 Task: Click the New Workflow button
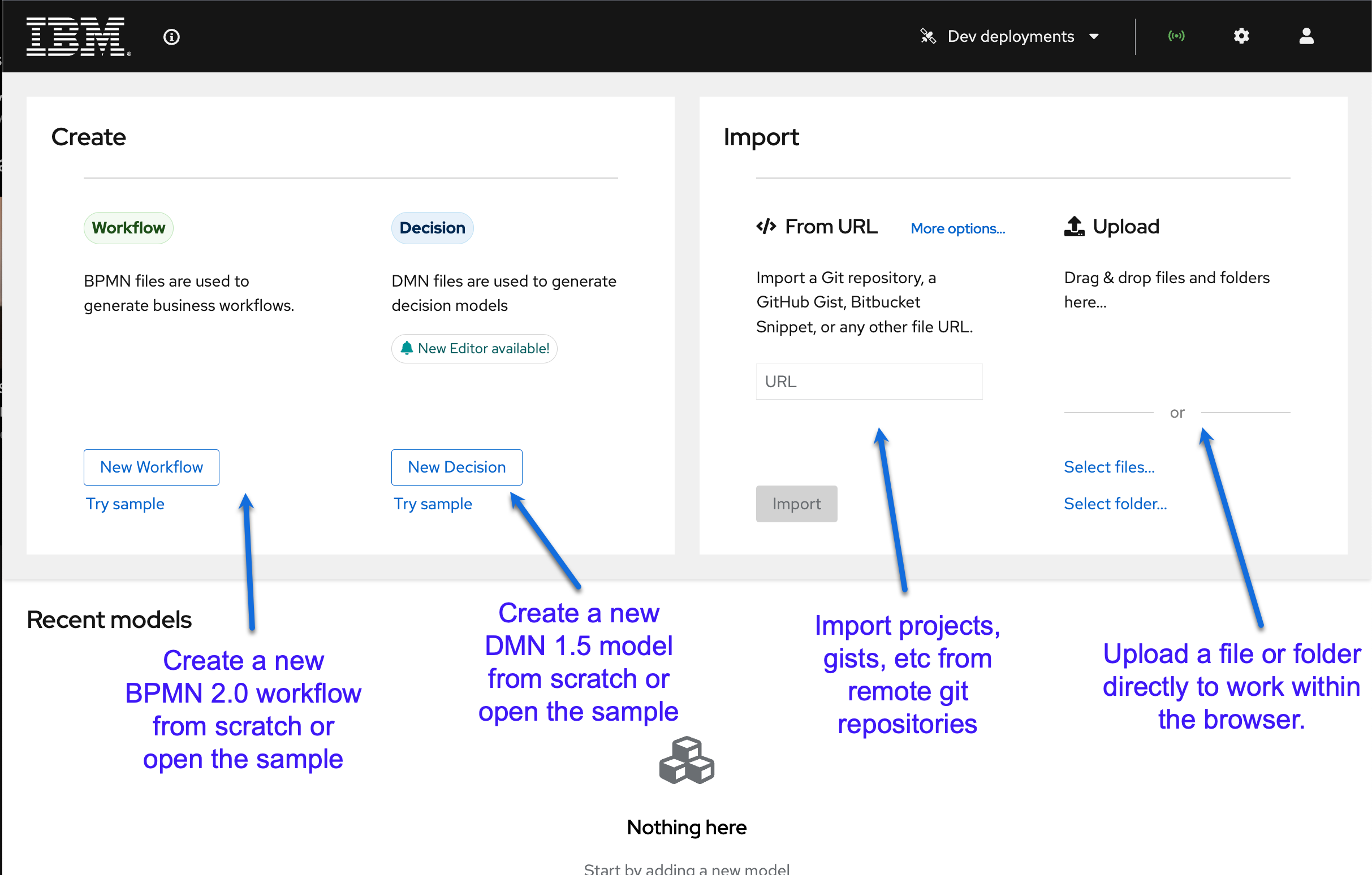pos(151,467)
